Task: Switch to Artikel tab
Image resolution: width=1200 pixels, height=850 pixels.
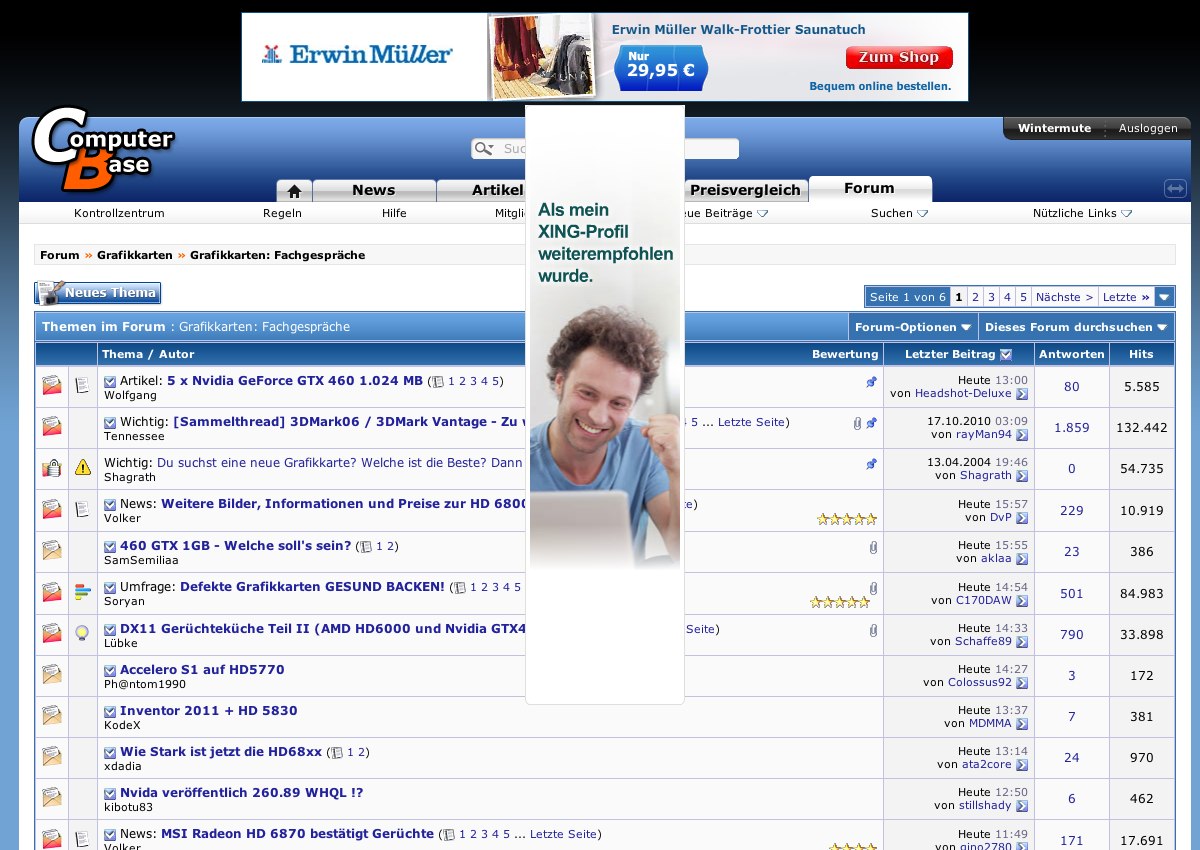Action: 497,190
